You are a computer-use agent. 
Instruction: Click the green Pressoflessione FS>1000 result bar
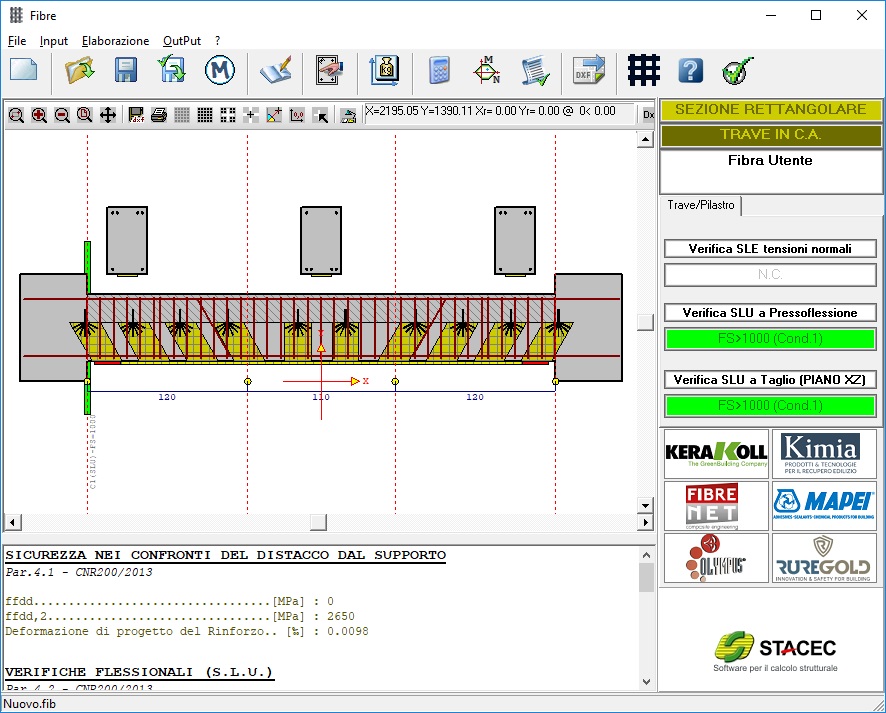770,338
